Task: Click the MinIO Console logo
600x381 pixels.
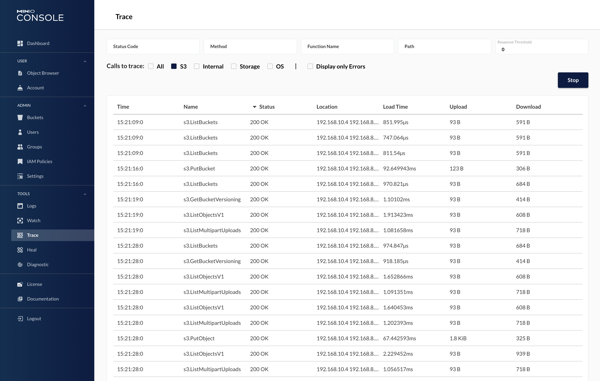Action: pyautogui.click(x=40, y=16)
